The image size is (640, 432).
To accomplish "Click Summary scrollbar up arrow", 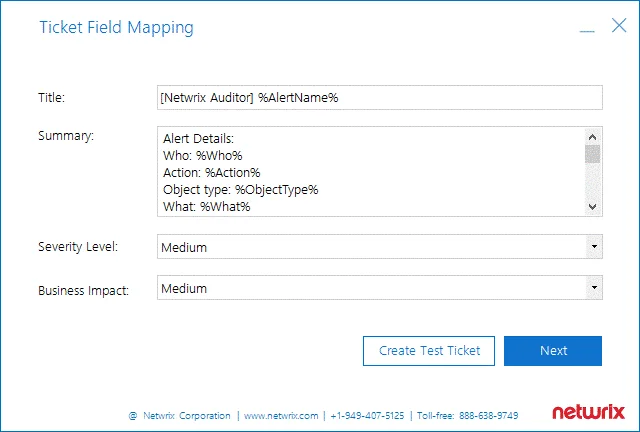I will (x=593, y=137).
